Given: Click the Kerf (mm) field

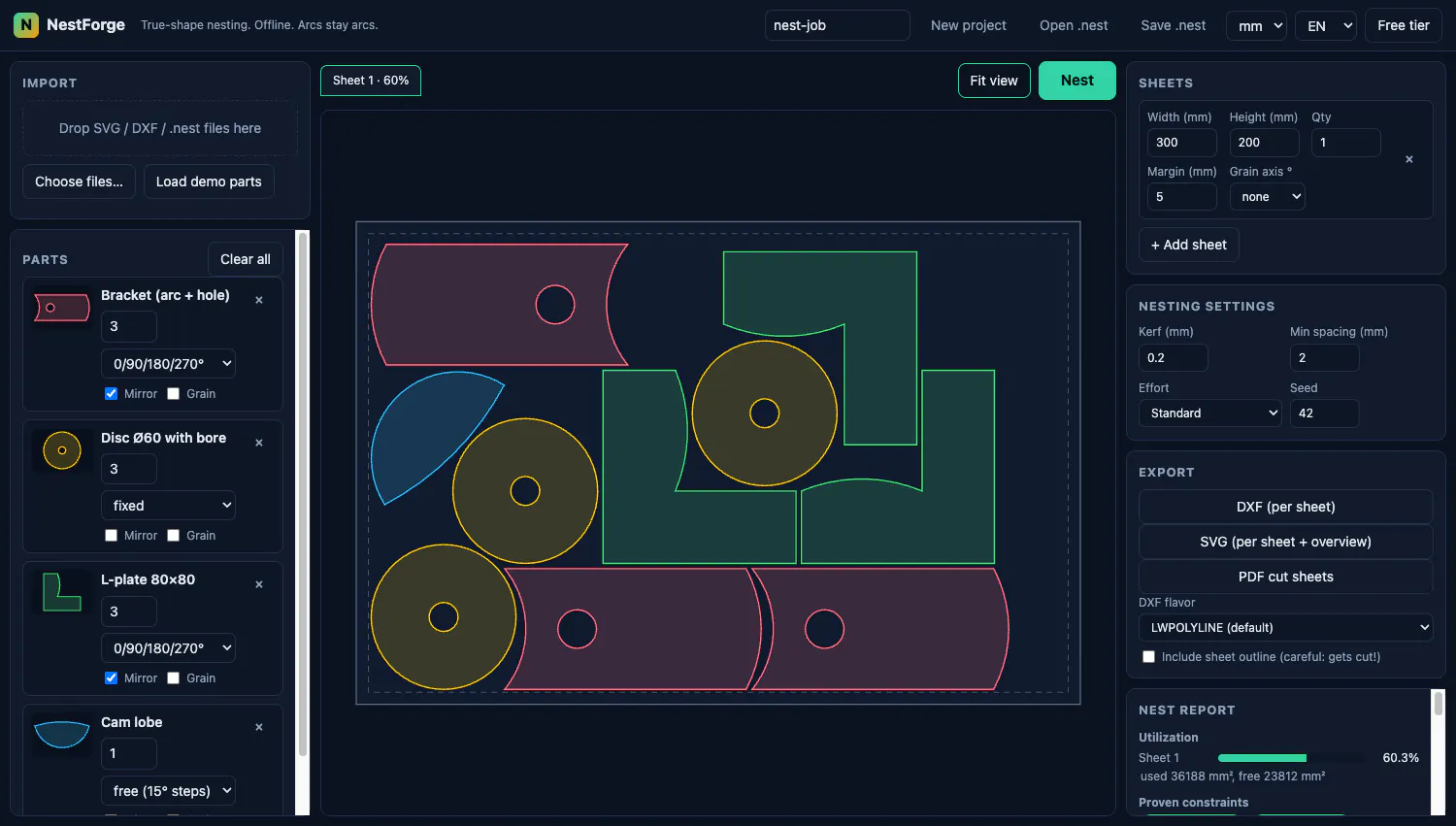Looking at the screenshot, I should [1173, 357].
